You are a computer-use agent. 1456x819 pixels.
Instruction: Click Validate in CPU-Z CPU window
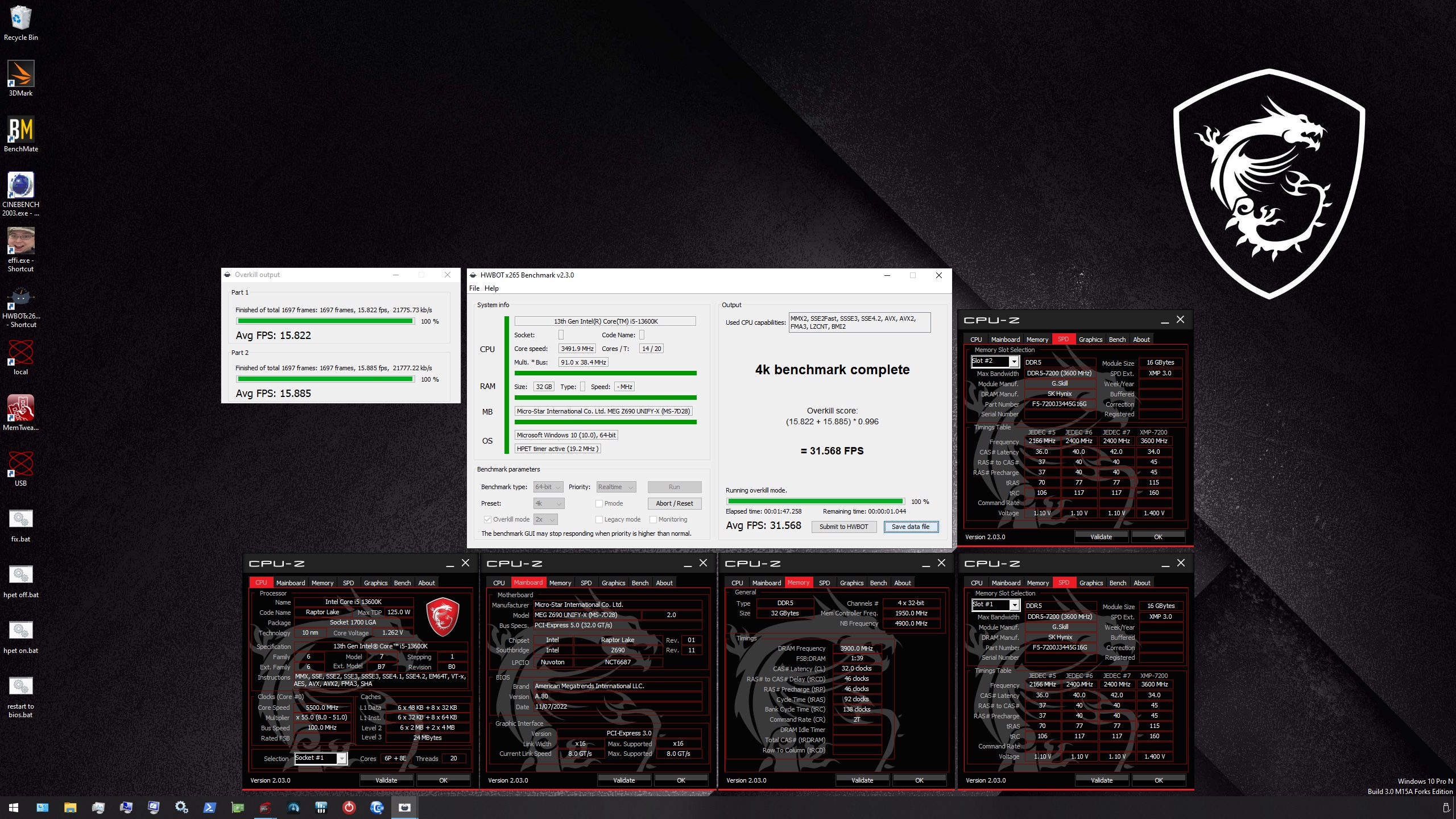pyautogui.click(x=386, y=780)
